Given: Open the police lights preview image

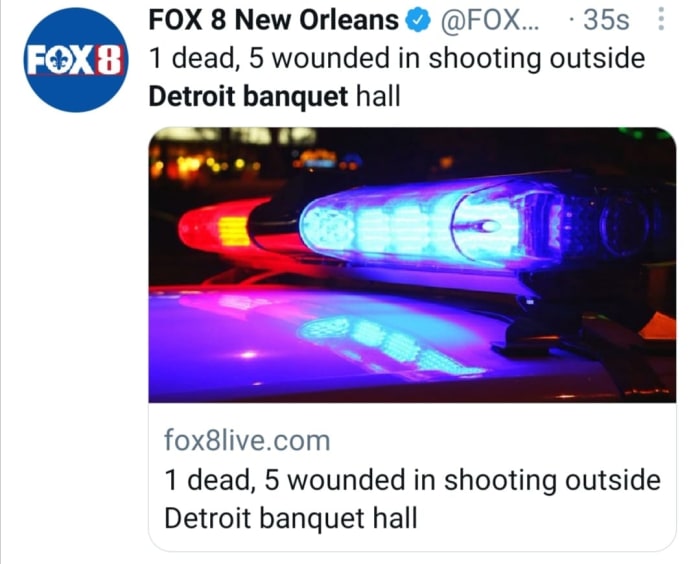Looking at the screenshot, I should pos(412,265).
